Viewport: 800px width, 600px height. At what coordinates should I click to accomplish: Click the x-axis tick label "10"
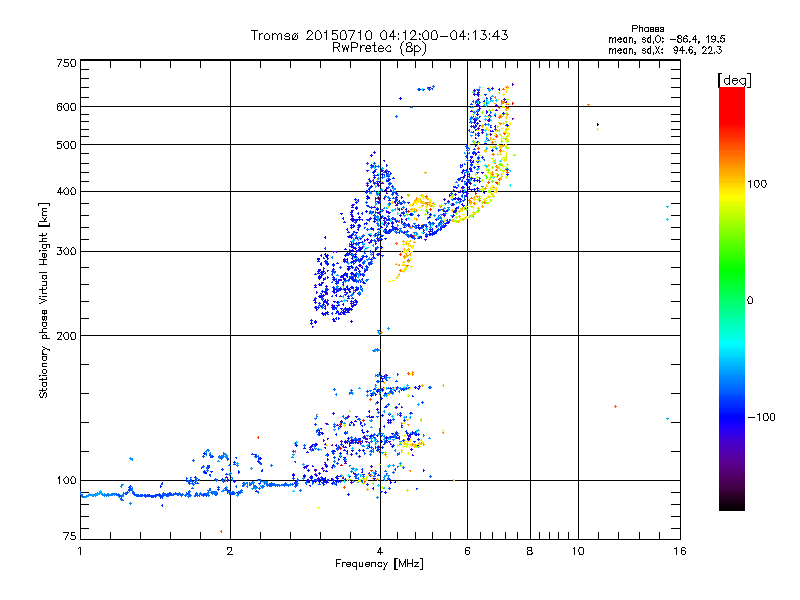click(x=578, y=551)
